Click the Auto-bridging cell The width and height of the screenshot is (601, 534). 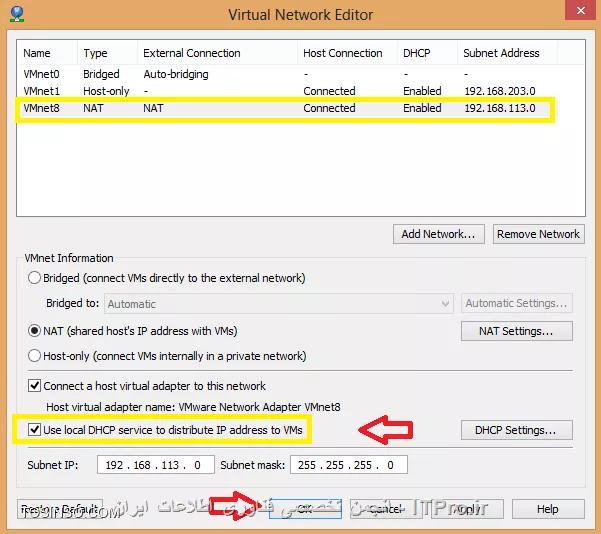point(176,74)
